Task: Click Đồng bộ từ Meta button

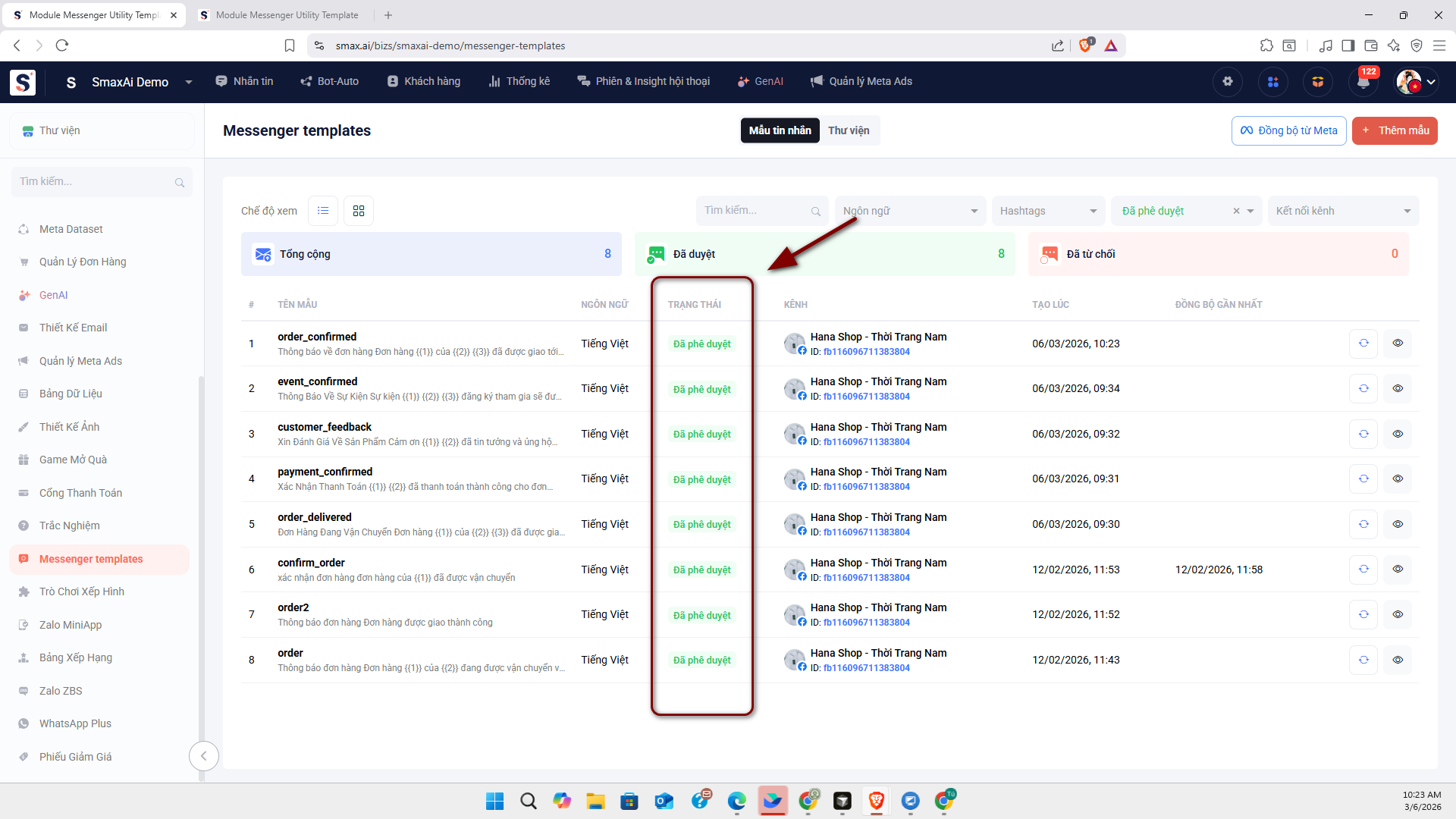Action: (x=1288, y=130)
